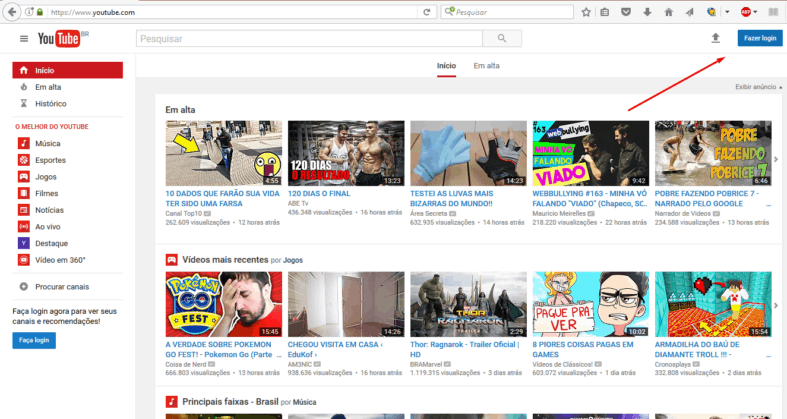Open the dropdown arrow beside the globe extension icon
The image size is (787, 419).
(x=727, y=12)
